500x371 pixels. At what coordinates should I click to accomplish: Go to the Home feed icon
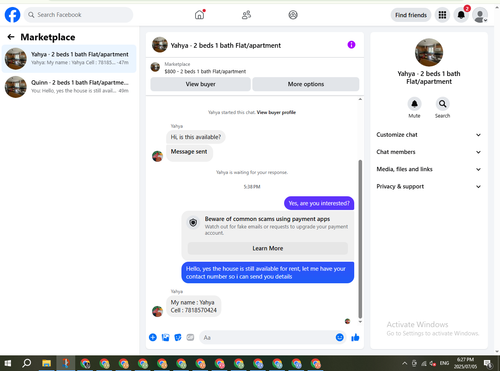(x=199, y=15)
